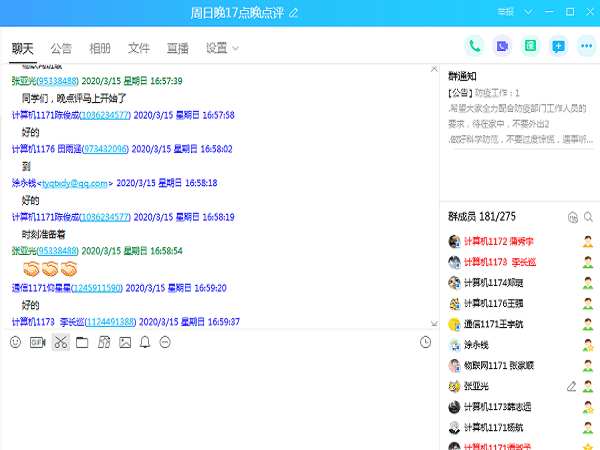
Task: Open the GIF sticker panel
Action: click(38, 342)
